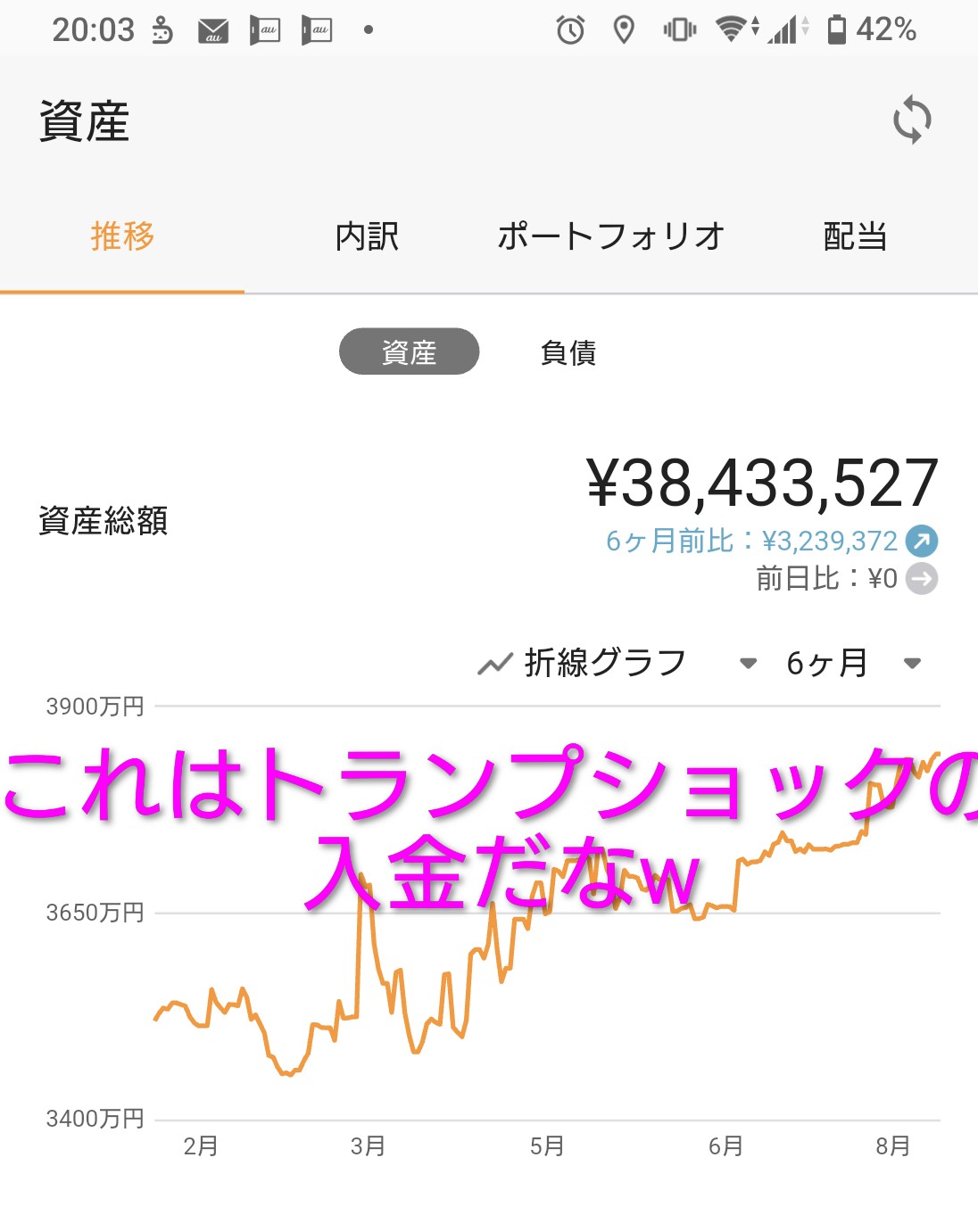The height and width of the screenshot is (1232, 978).
Task: Tap the blue up-right arrow next to 6ヶ月前比
Action: point(922,541)
